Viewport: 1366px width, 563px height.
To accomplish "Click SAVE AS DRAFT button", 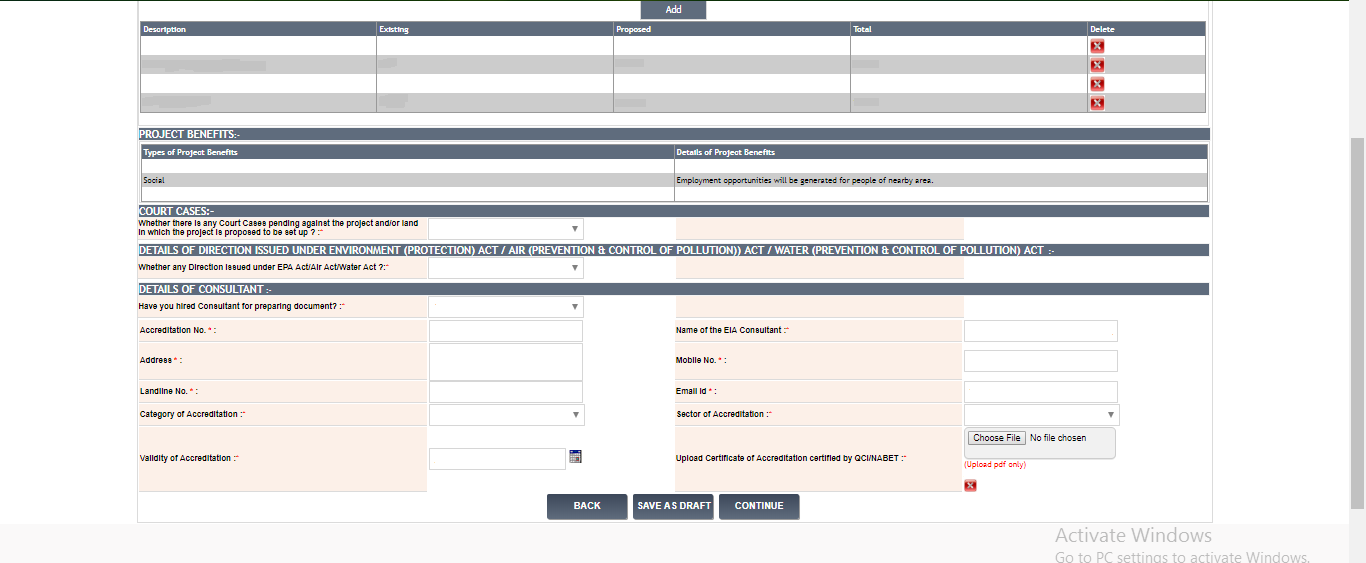I will click(674, 506).
